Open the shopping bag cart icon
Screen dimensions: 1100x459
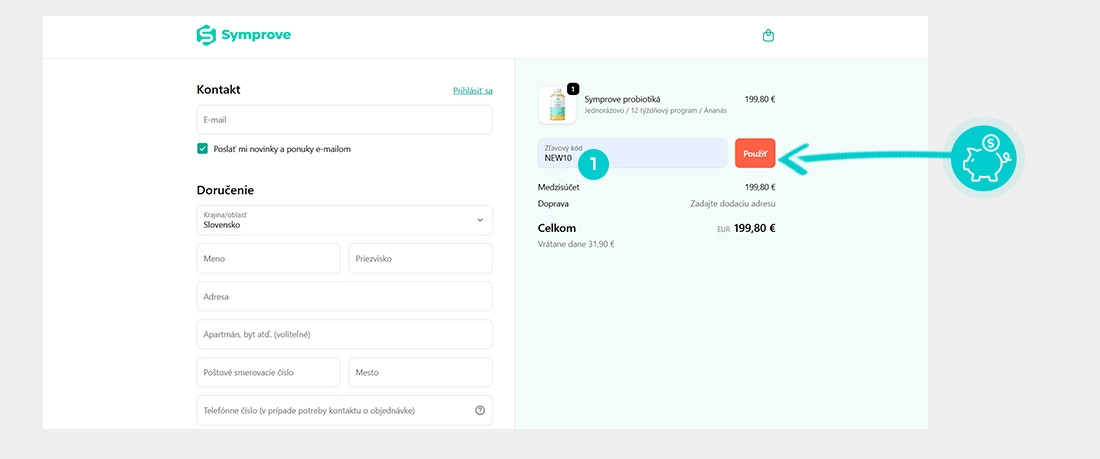click(768, 35)
